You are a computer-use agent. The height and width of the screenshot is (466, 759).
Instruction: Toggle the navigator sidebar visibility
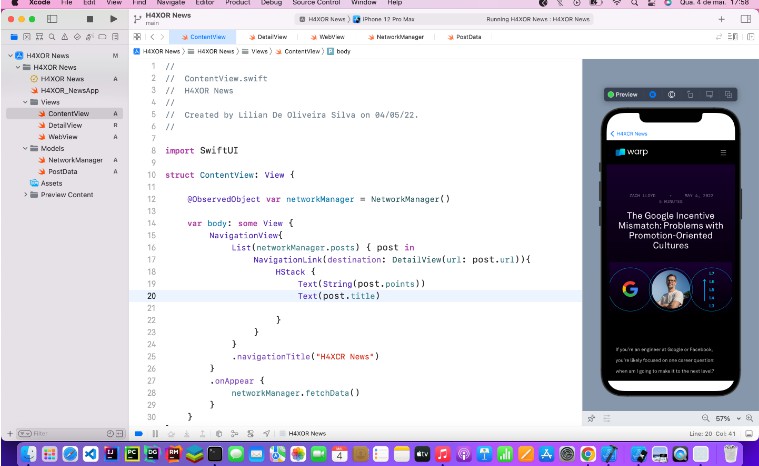(x=62, y=18)
